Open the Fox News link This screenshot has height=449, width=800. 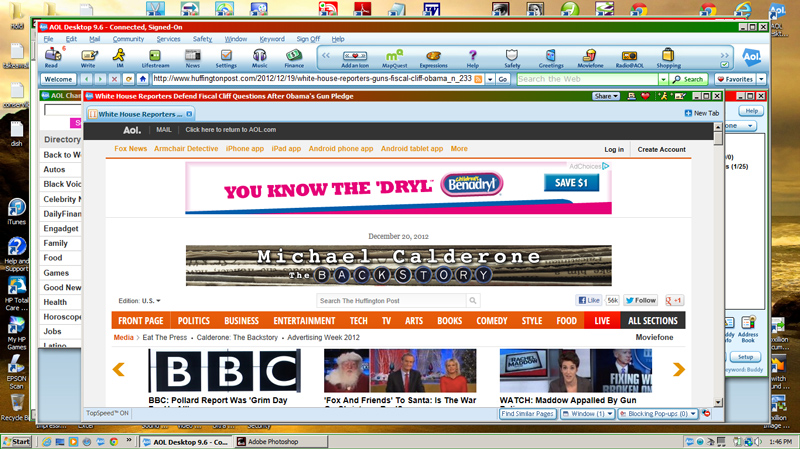tap(131, 148)
